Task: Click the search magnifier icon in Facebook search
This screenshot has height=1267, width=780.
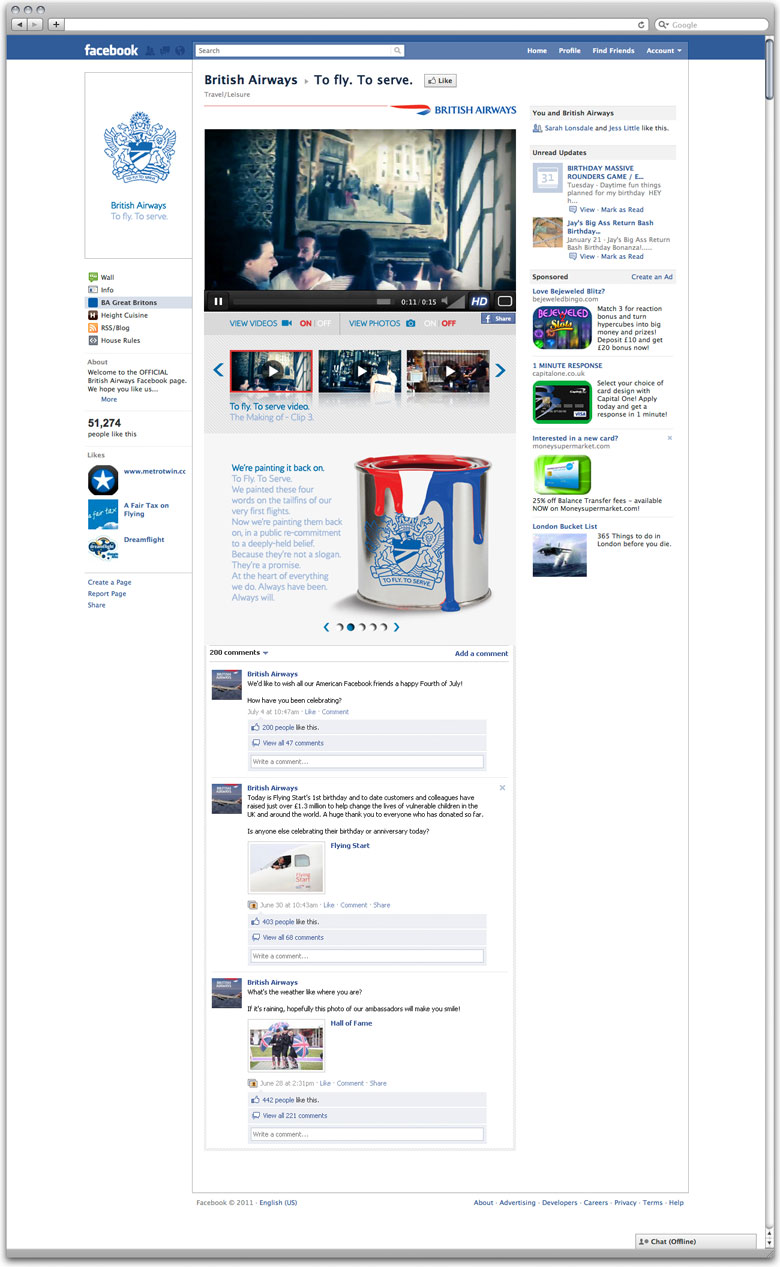Action: pos(397,50)
